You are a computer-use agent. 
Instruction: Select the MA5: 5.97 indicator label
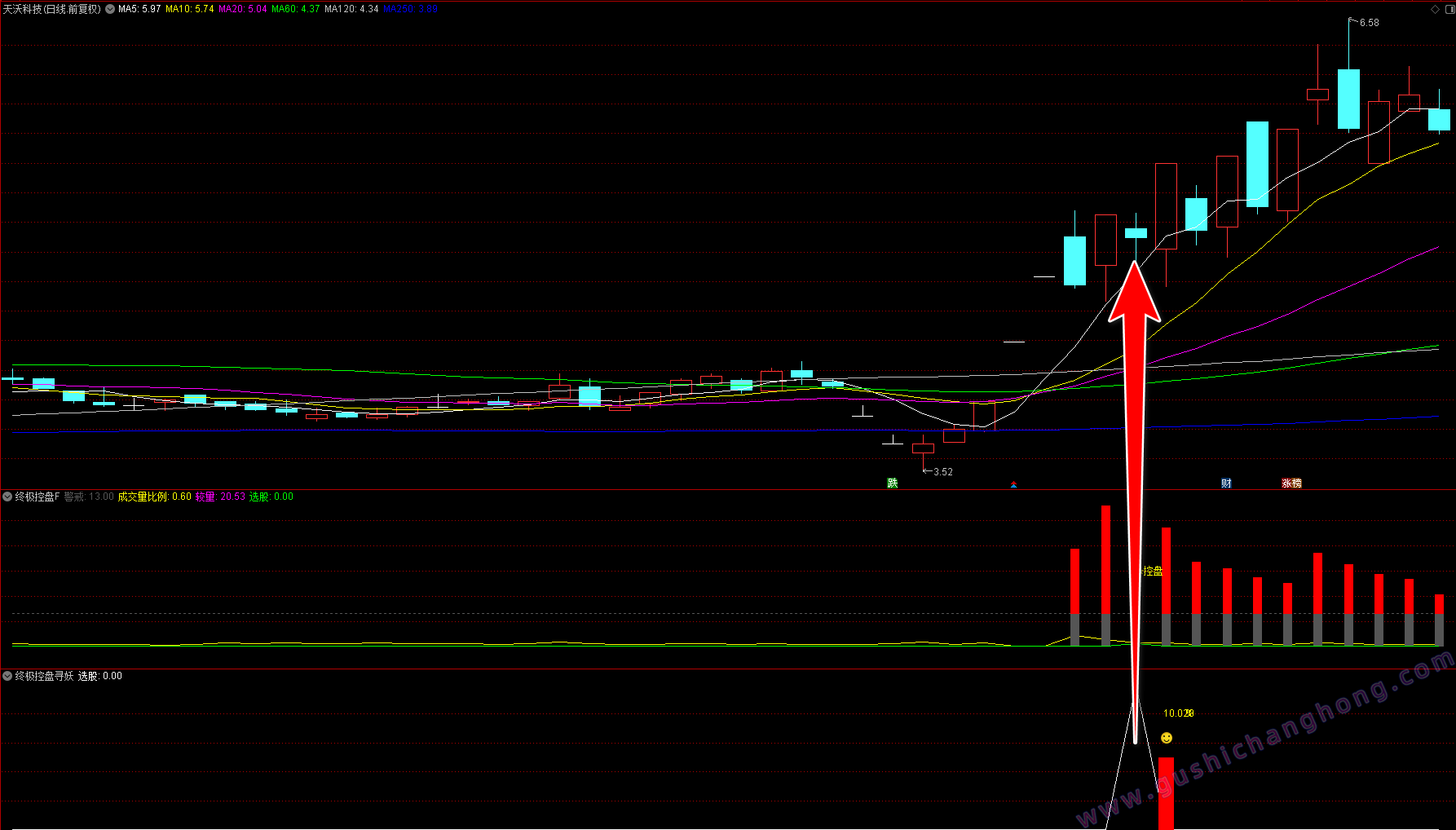click(x=139, y=9)
